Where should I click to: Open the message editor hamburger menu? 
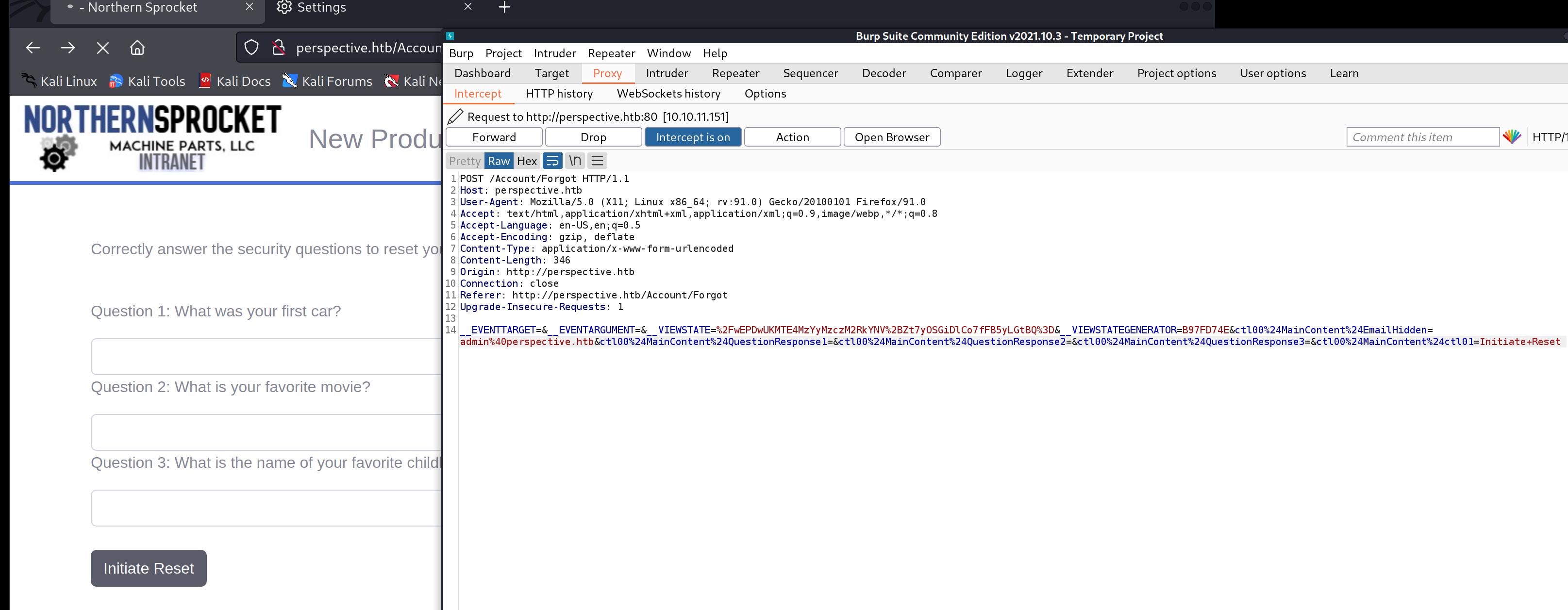597,161
